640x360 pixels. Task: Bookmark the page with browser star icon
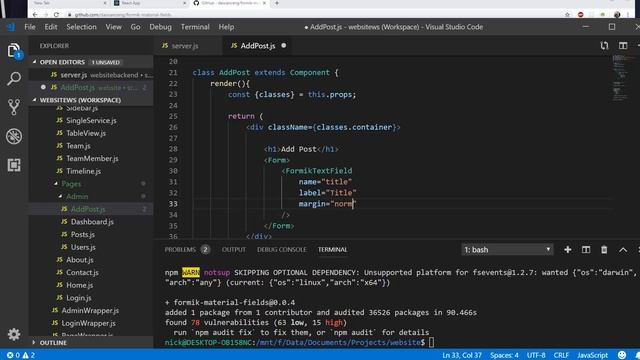point(567,15)
